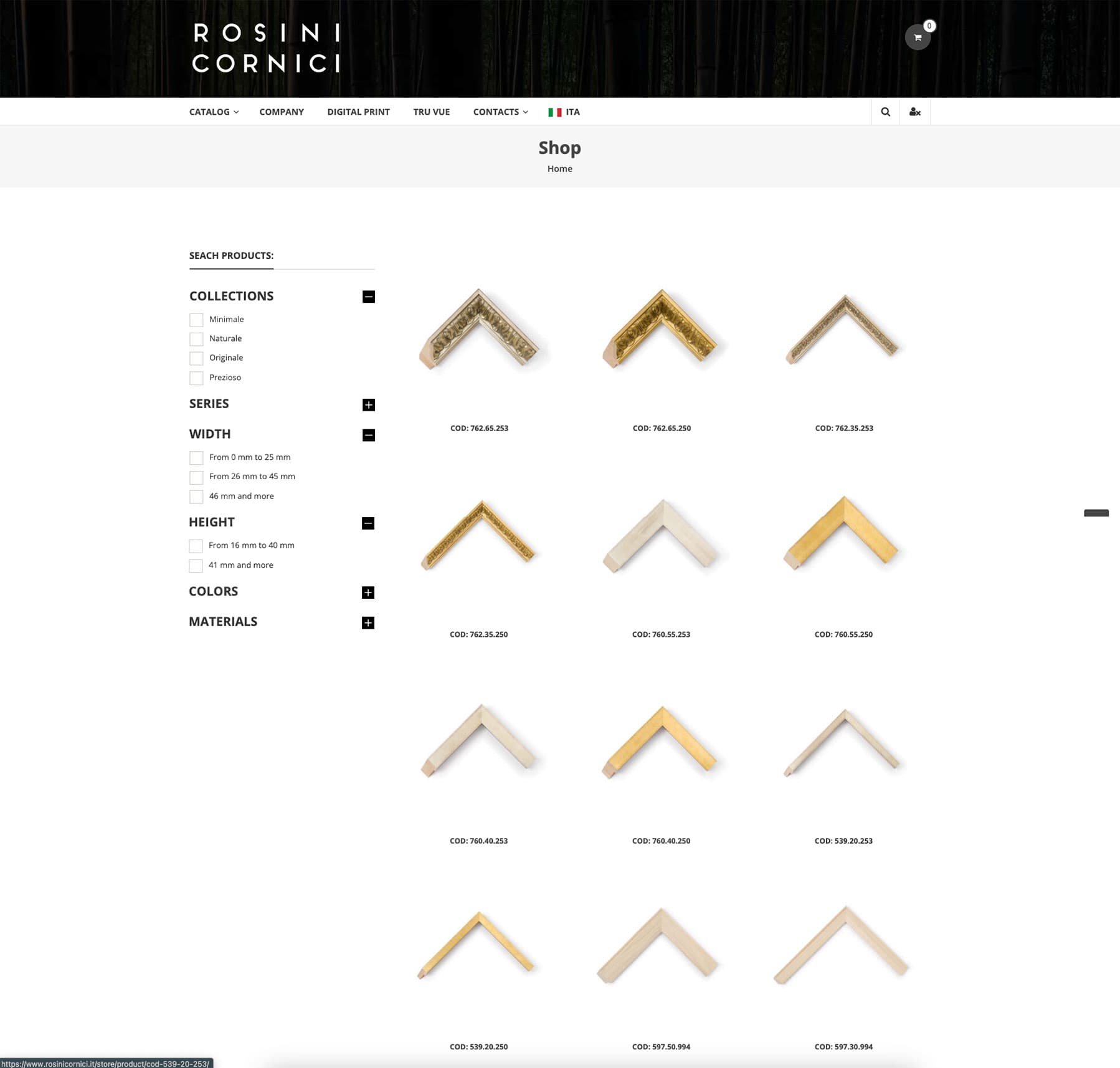Tick the 46 mm and more checkbox
The image size is (1120, 1068).
point(196,497)
